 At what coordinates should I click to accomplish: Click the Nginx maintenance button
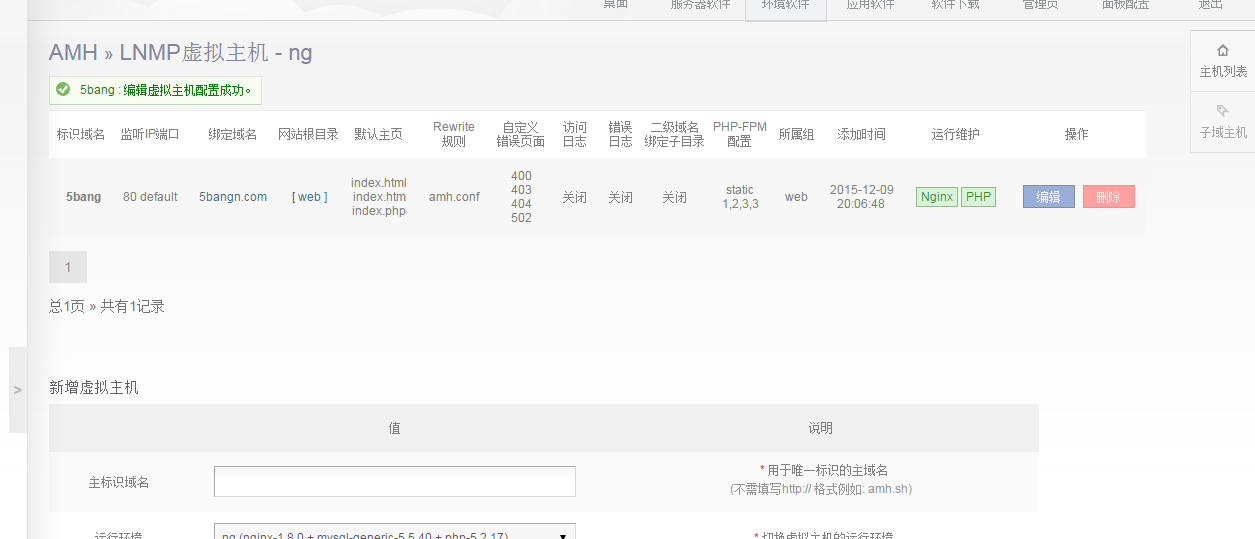pos(936,197)
